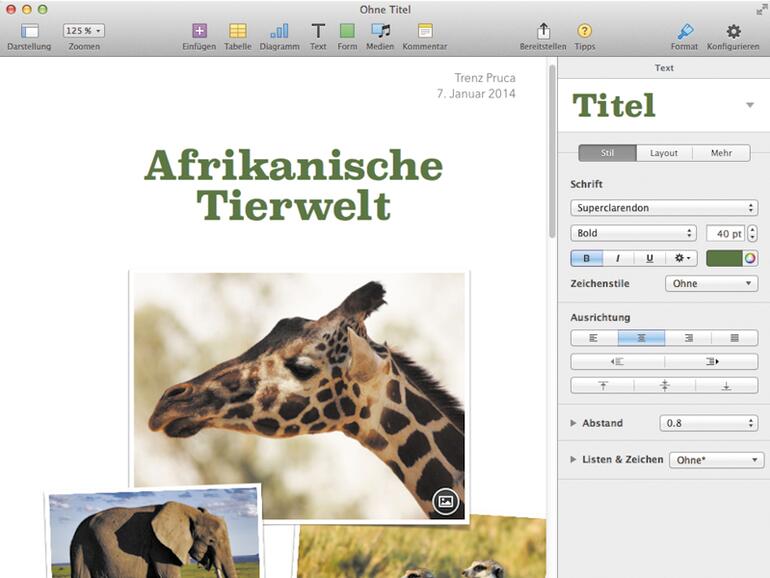This screenshot has height=578, width=770.
Task: Open the Superclarendon font dropdown
Action: (663, 208)
